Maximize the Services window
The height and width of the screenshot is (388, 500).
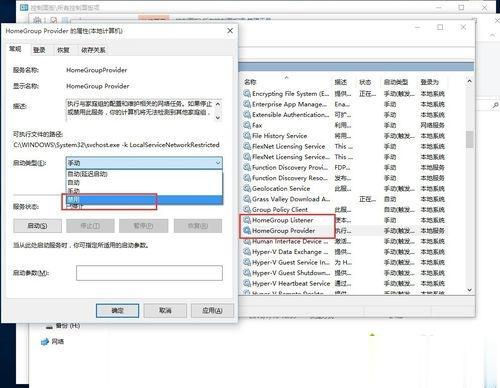[x=440, y=27]
